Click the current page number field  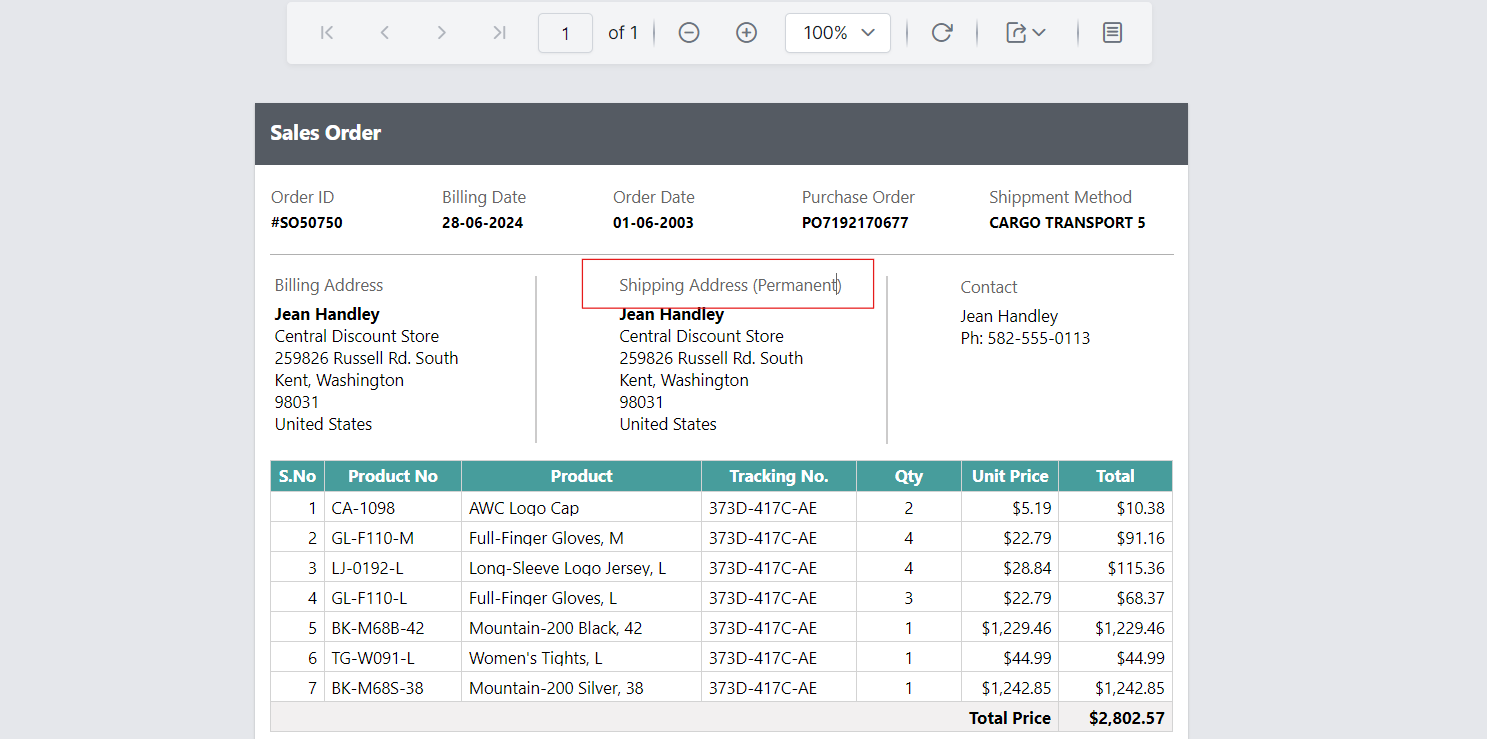tap(565, 33)
